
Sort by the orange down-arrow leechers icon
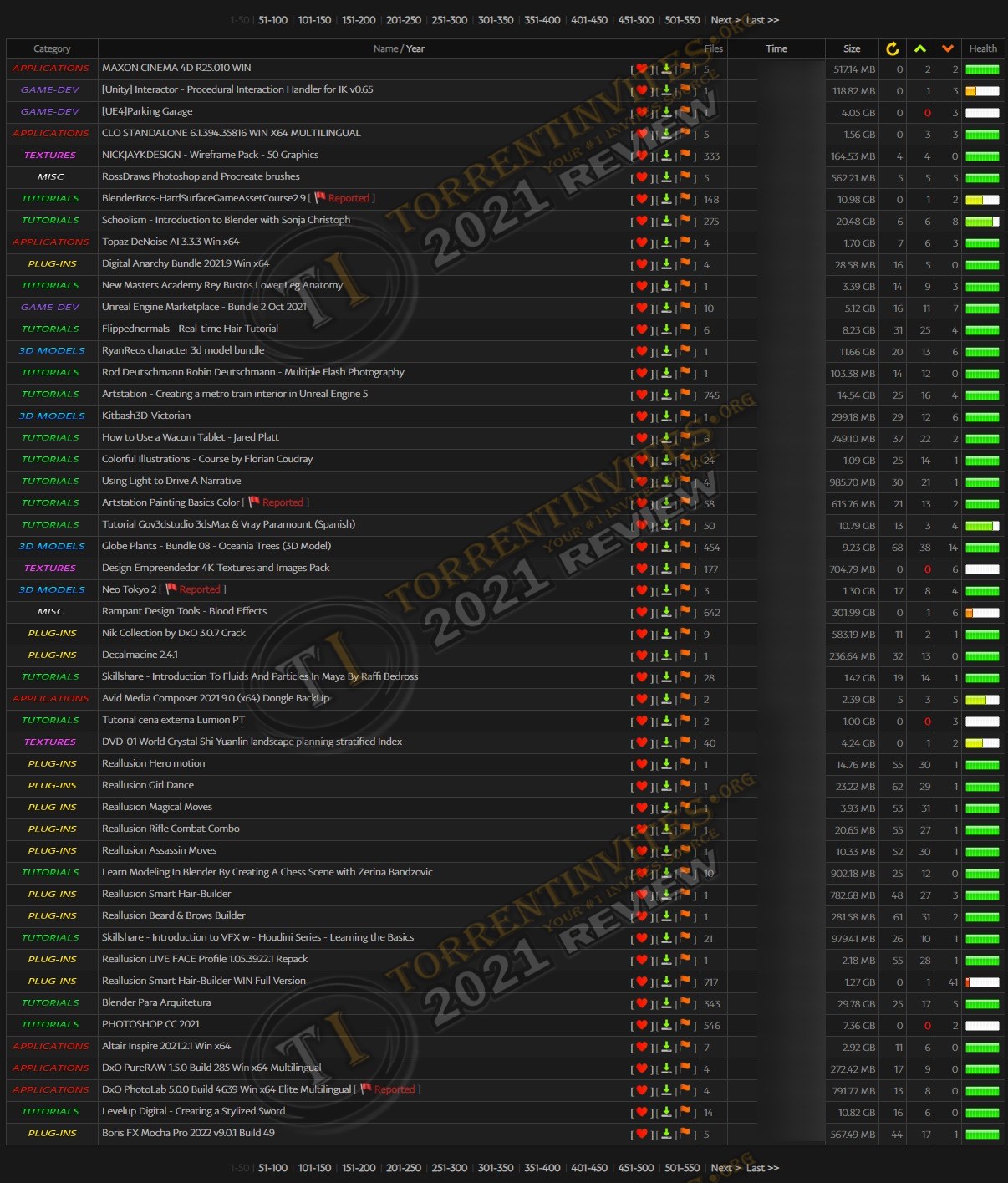[948, 48]
